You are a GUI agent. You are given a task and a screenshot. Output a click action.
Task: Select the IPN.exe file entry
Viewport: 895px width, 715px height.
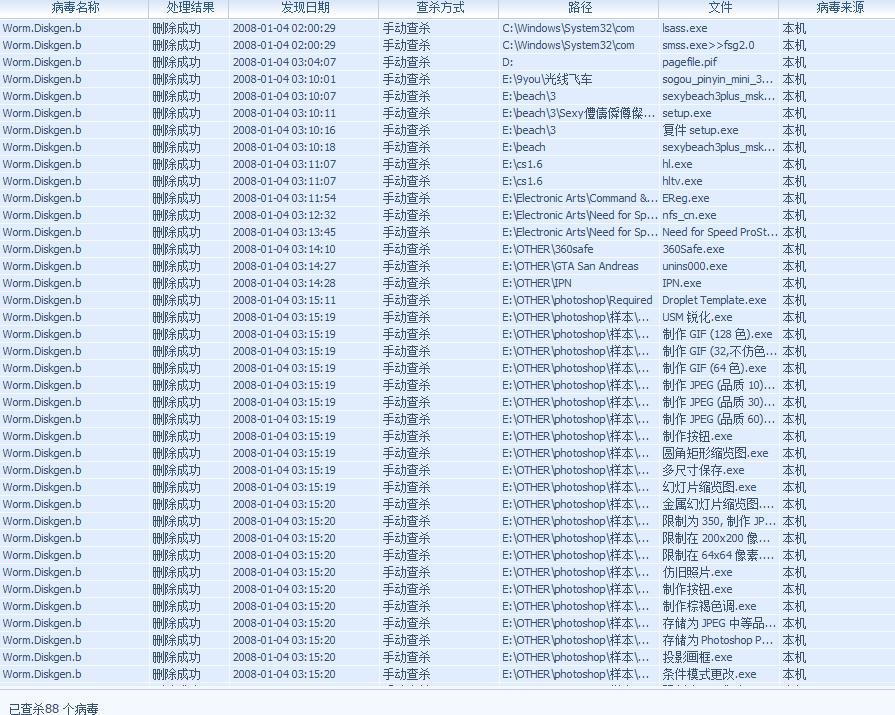pyautogui.click(x=682, y=283)
